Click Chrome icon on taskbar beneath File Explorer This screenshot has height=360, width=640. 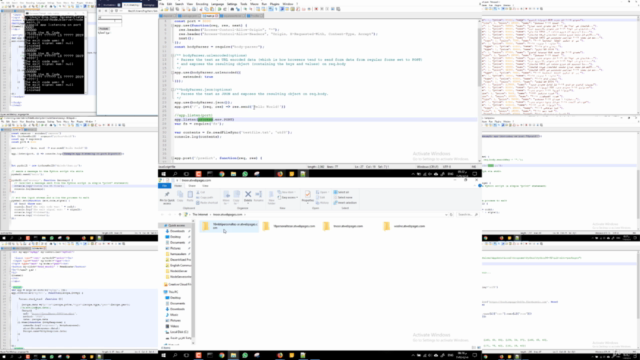(222, 355)
